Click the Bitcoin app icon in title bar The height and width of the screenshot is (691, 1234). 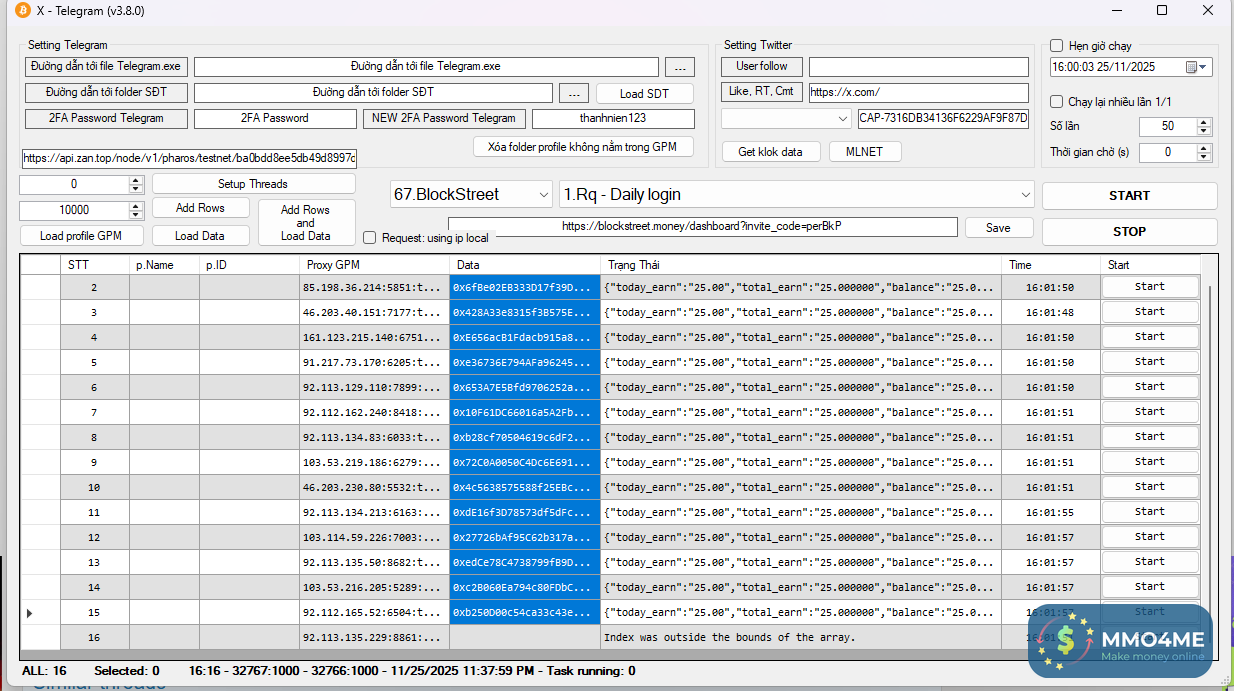(x=22, y=10)
